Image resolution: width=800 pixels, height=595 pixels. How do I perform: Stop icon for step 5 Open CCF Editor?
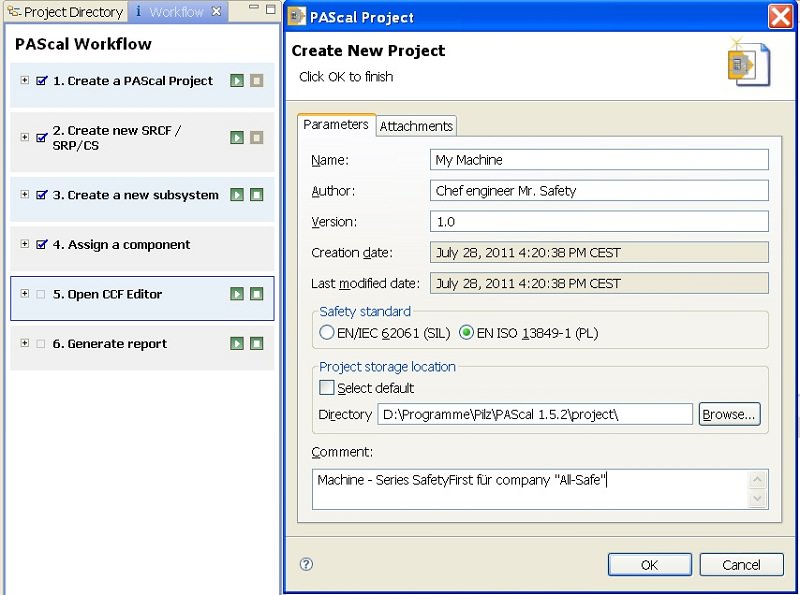[x=257, y=293]
